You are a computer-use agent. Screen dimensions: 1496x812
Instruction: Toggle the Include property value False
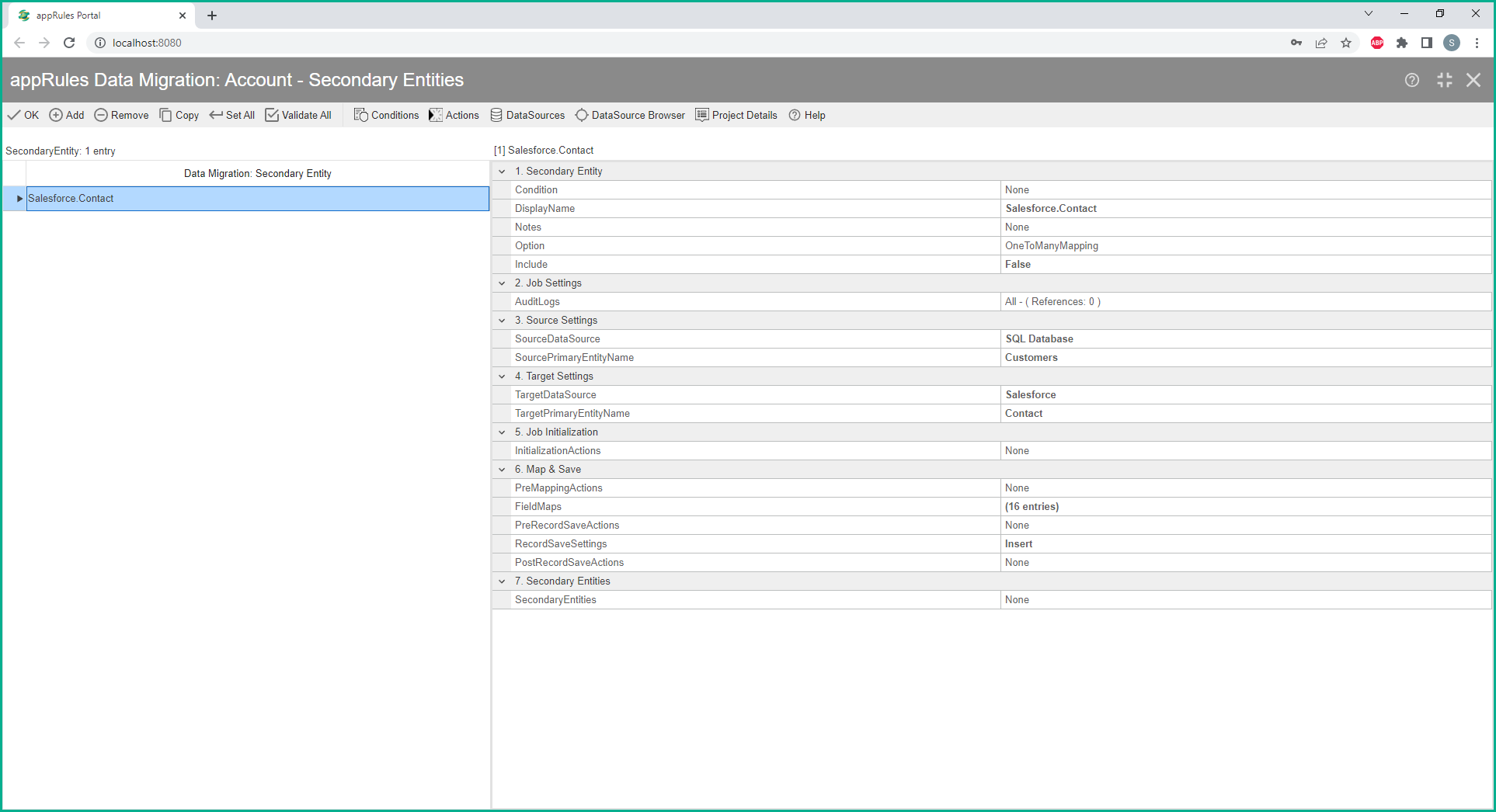click(x=1018, y=265)
